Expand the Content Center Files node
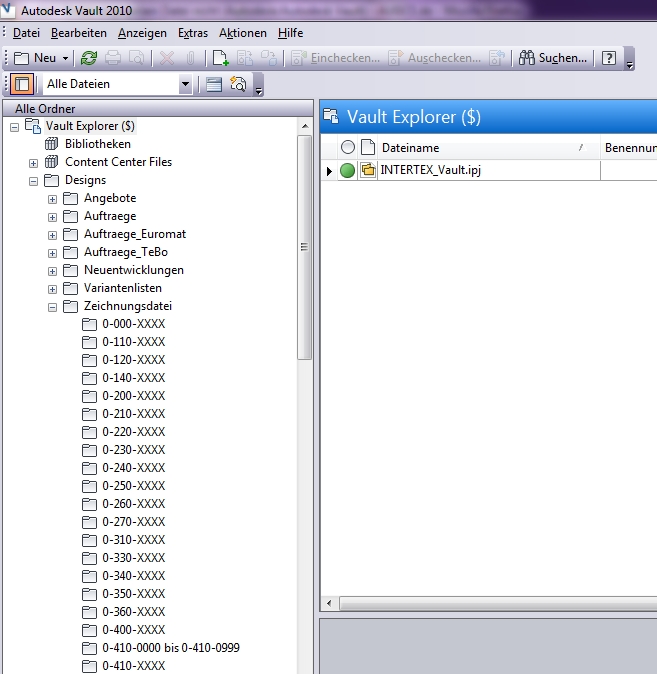 tap(34, 163)
